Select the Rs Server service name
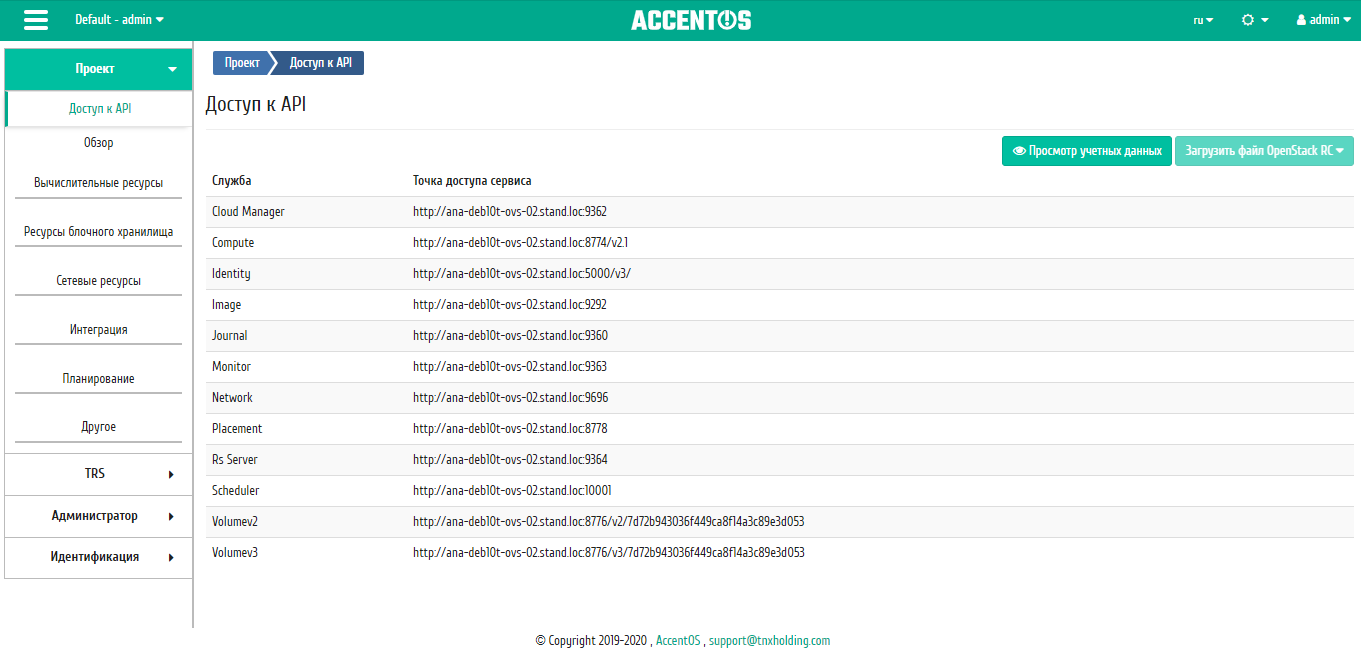The image size is (1361, 652). point(235,460)
